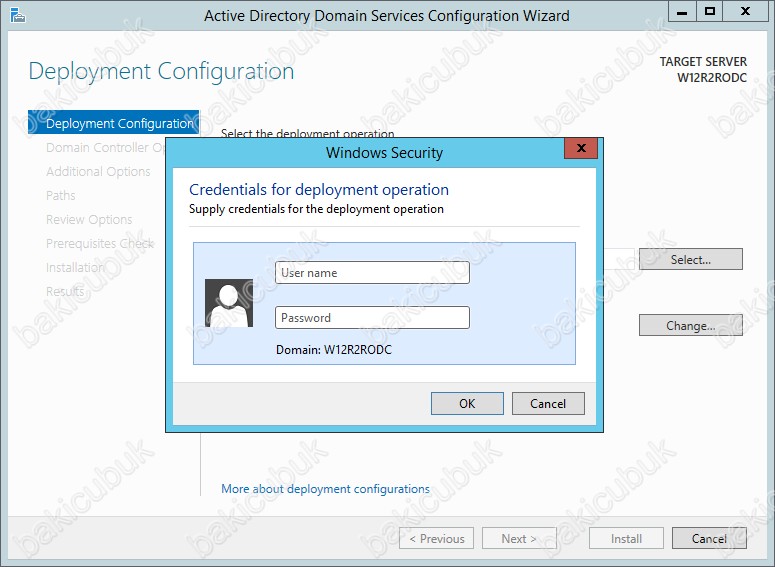This screenshot has height=567, width=775.
Task: Click the Next button
Action: [x=519, y=538]
